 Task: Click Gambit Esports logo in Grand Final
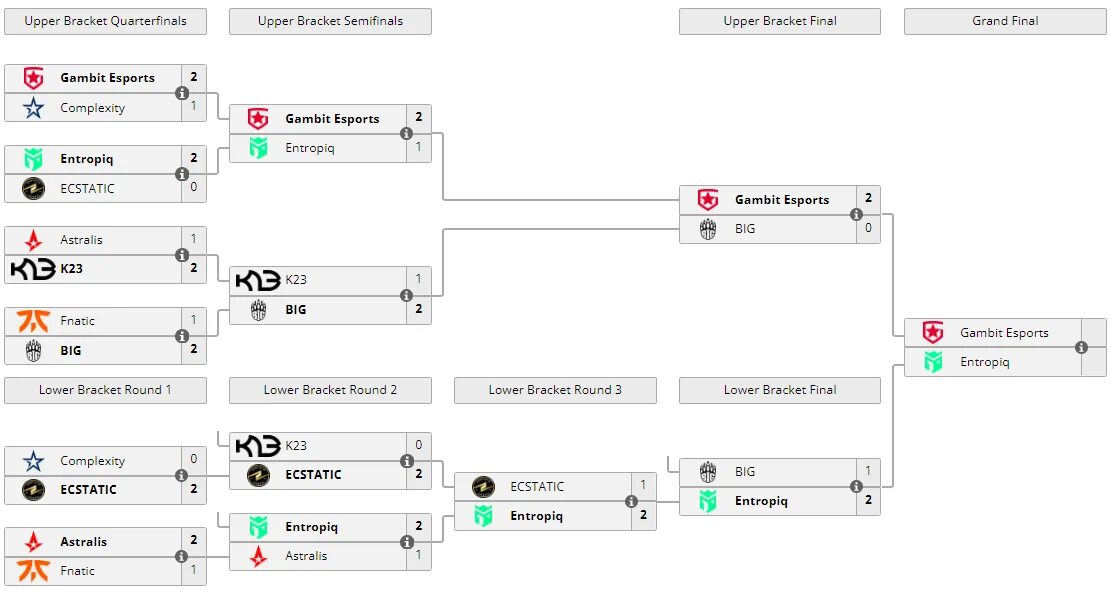933,332
